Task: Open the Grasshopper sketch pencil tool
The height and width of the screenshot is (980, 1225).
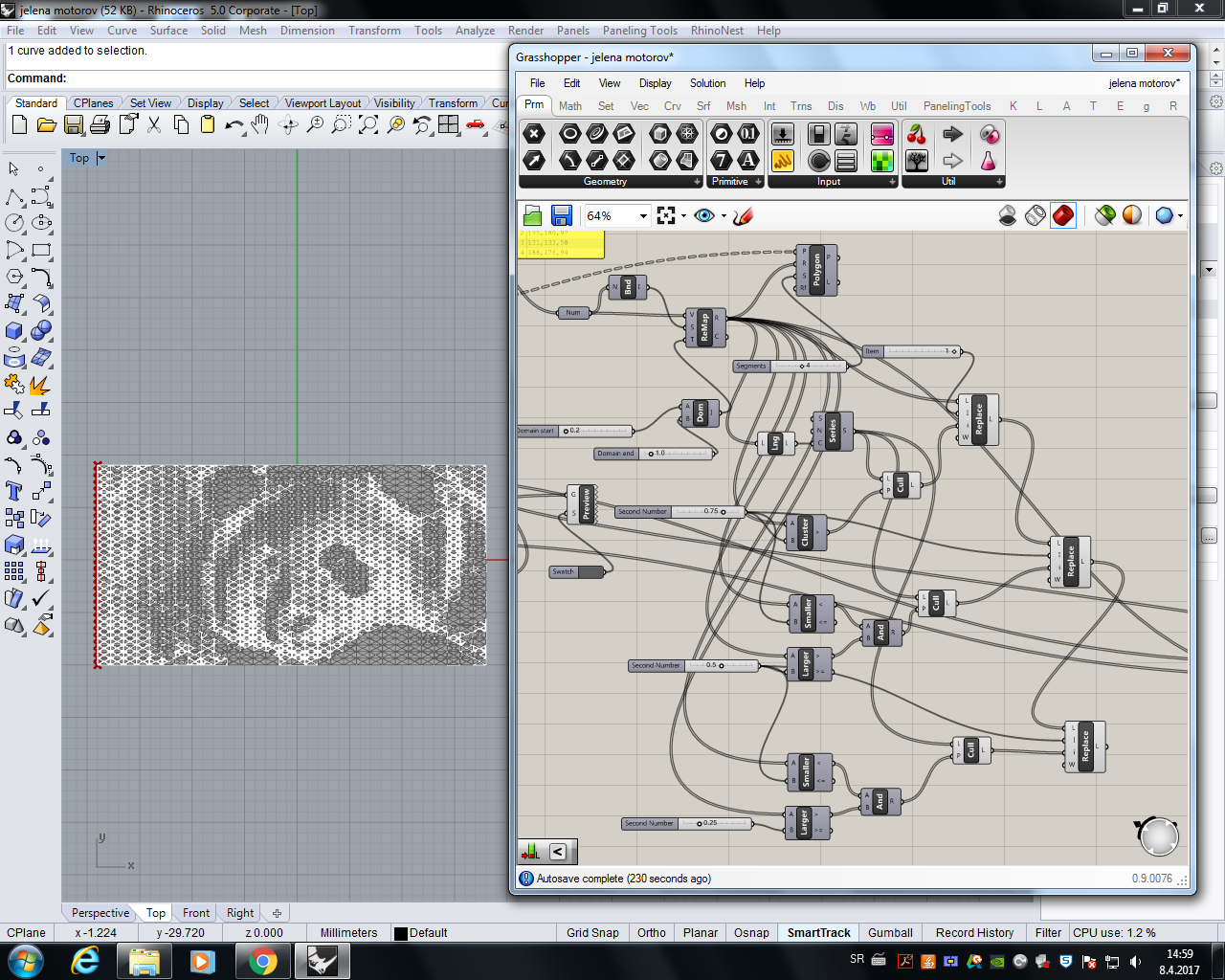Action: (744, 216)
